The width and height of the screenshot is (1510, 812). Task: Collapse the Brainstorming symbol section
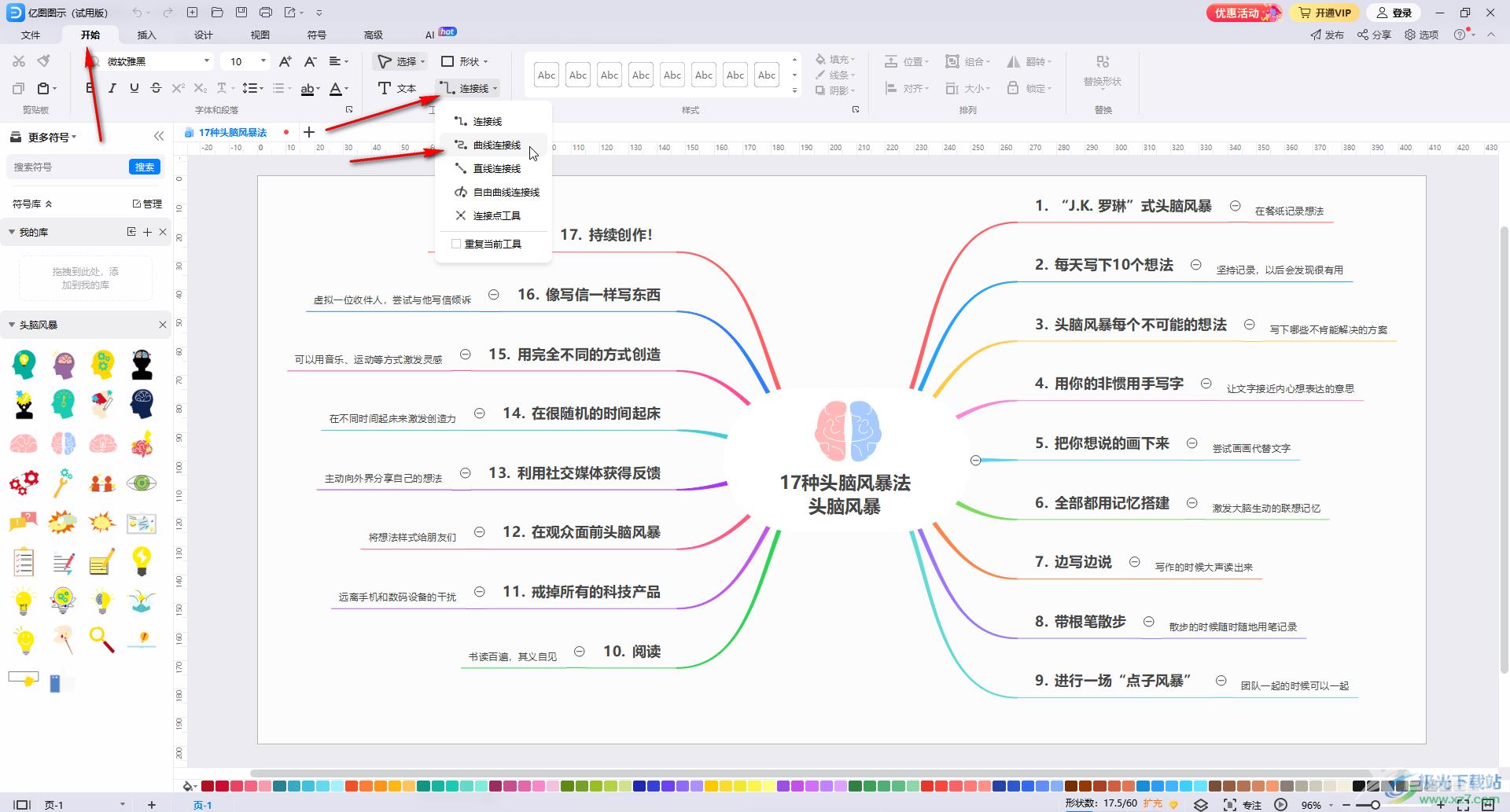coord(12,325)
